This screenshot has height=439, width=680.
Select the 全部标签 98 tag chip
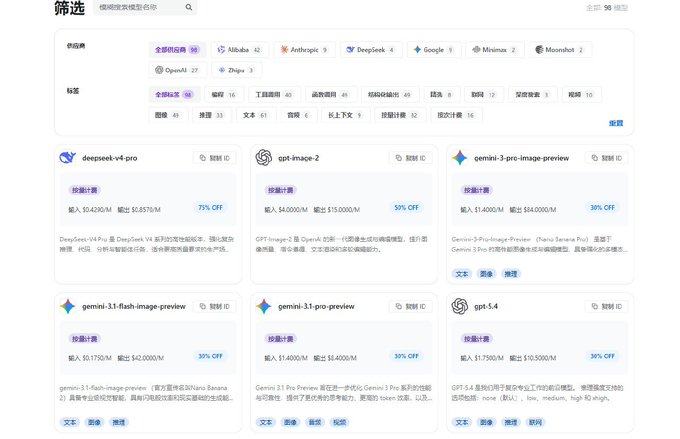point(174,95)
